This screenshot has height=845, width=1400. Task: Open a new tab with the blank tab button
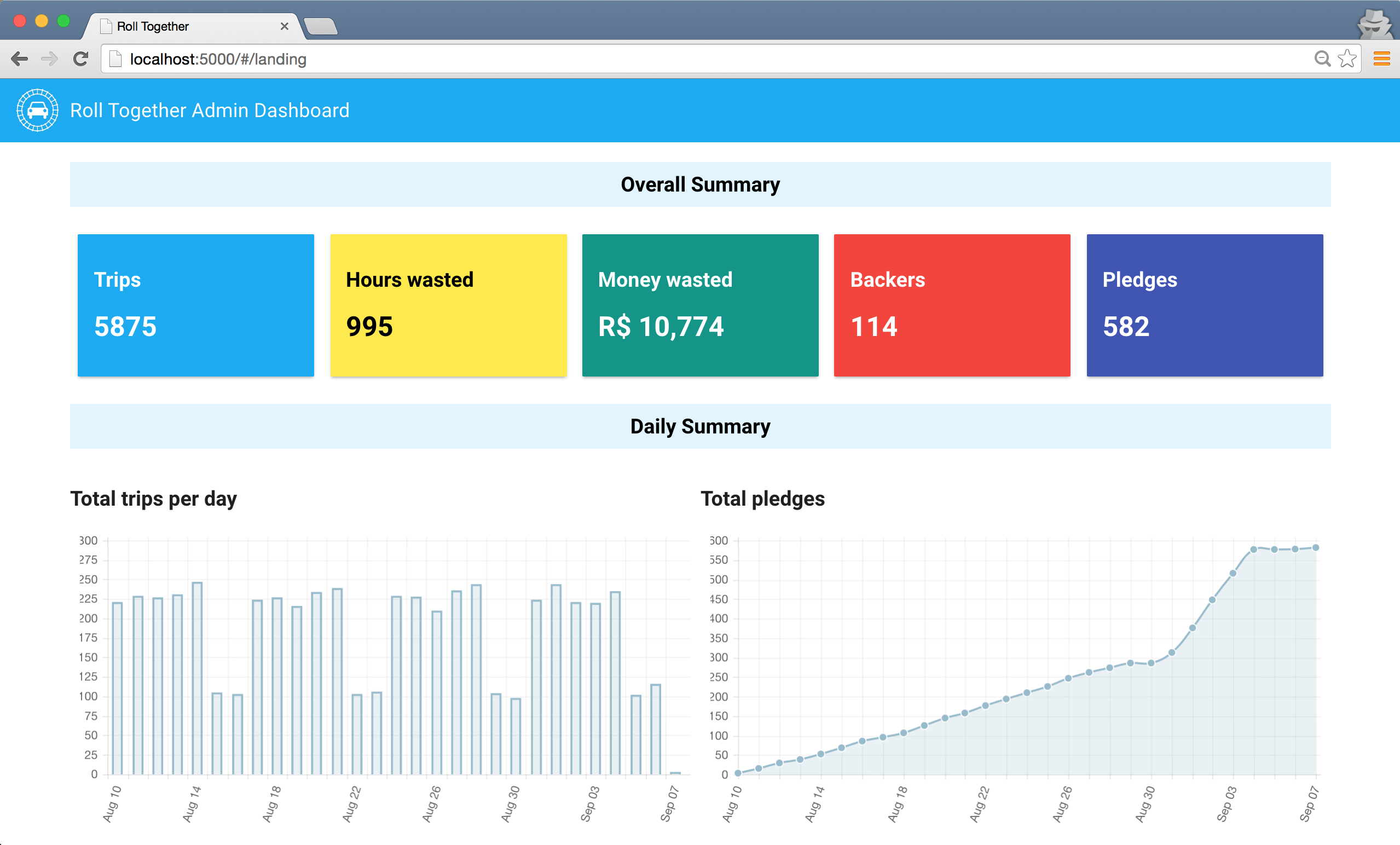coord(321,26)
